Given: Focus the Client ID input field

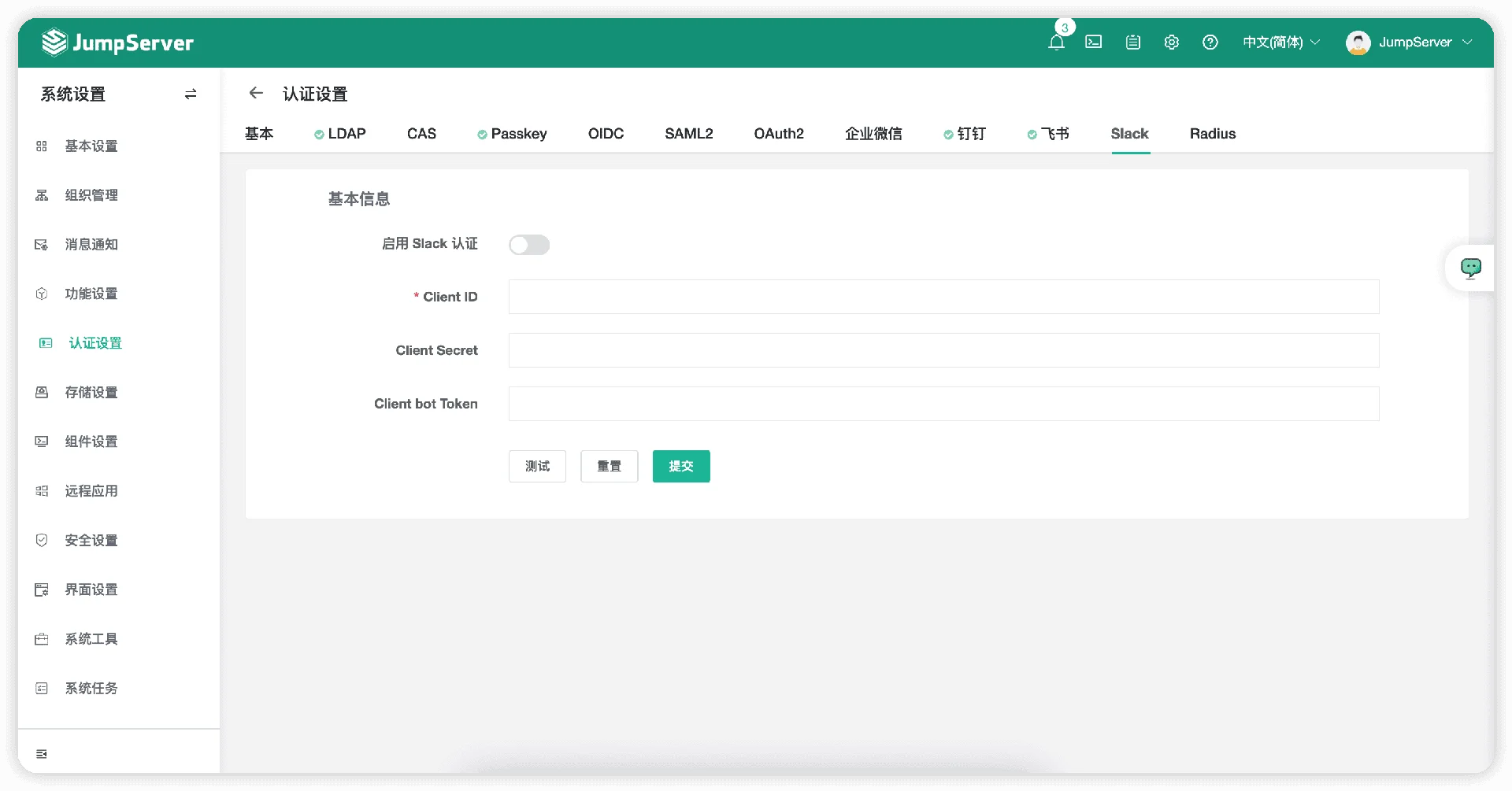Looking at the screenshot, I should pyautogui.click(x=943, y=297).
